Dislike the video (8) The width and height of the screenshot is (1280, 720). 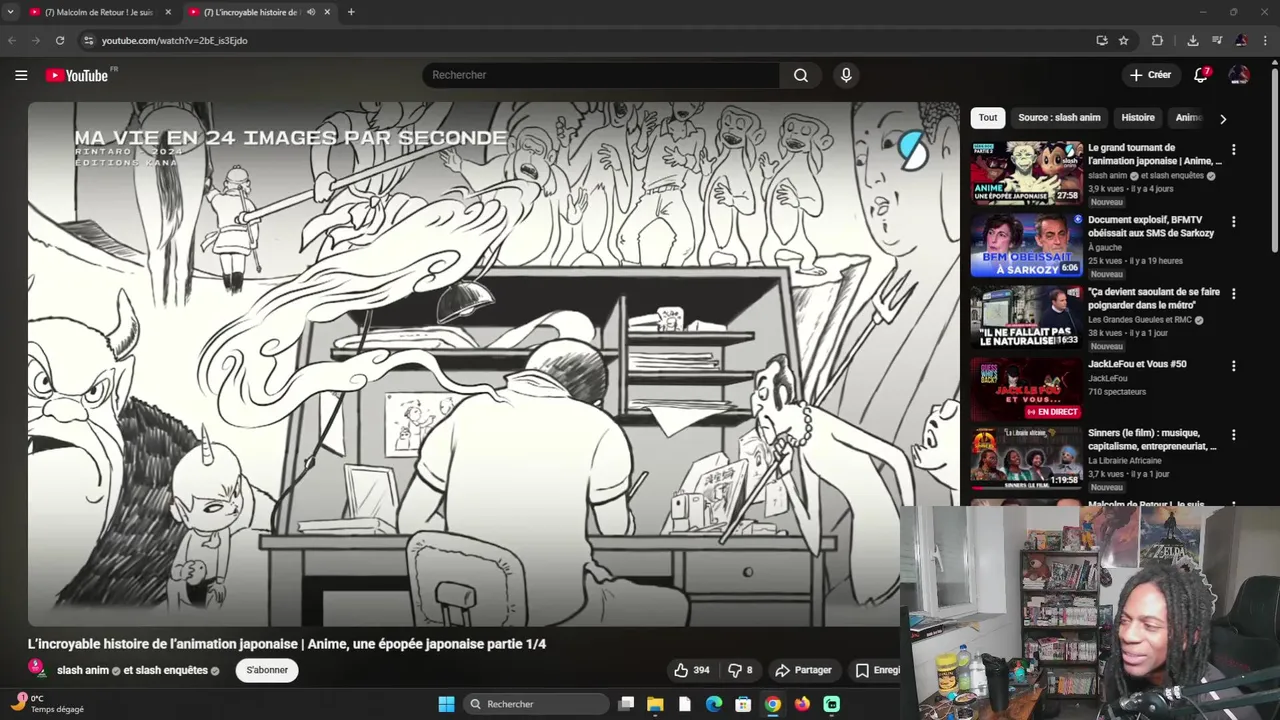[740, 670]
